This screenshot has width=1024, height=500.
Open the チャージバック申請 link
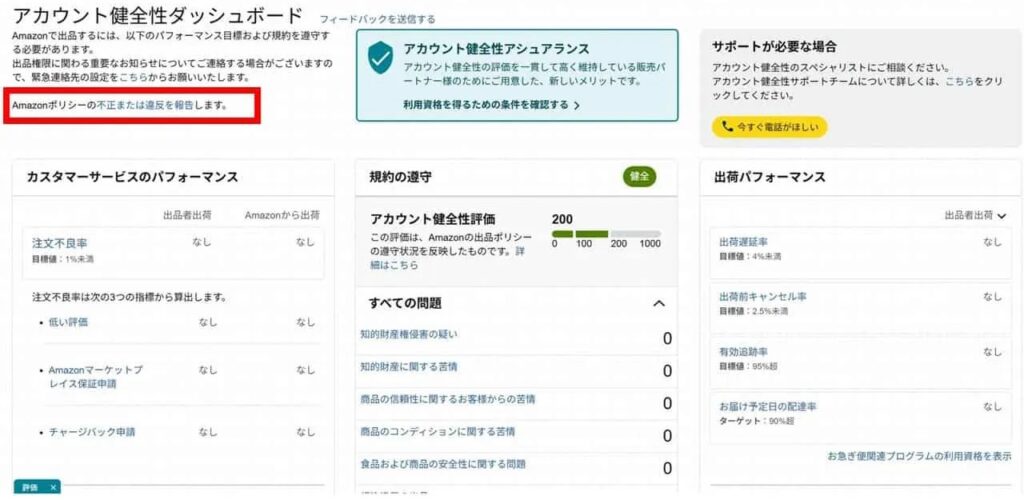(x=91, y=432)
